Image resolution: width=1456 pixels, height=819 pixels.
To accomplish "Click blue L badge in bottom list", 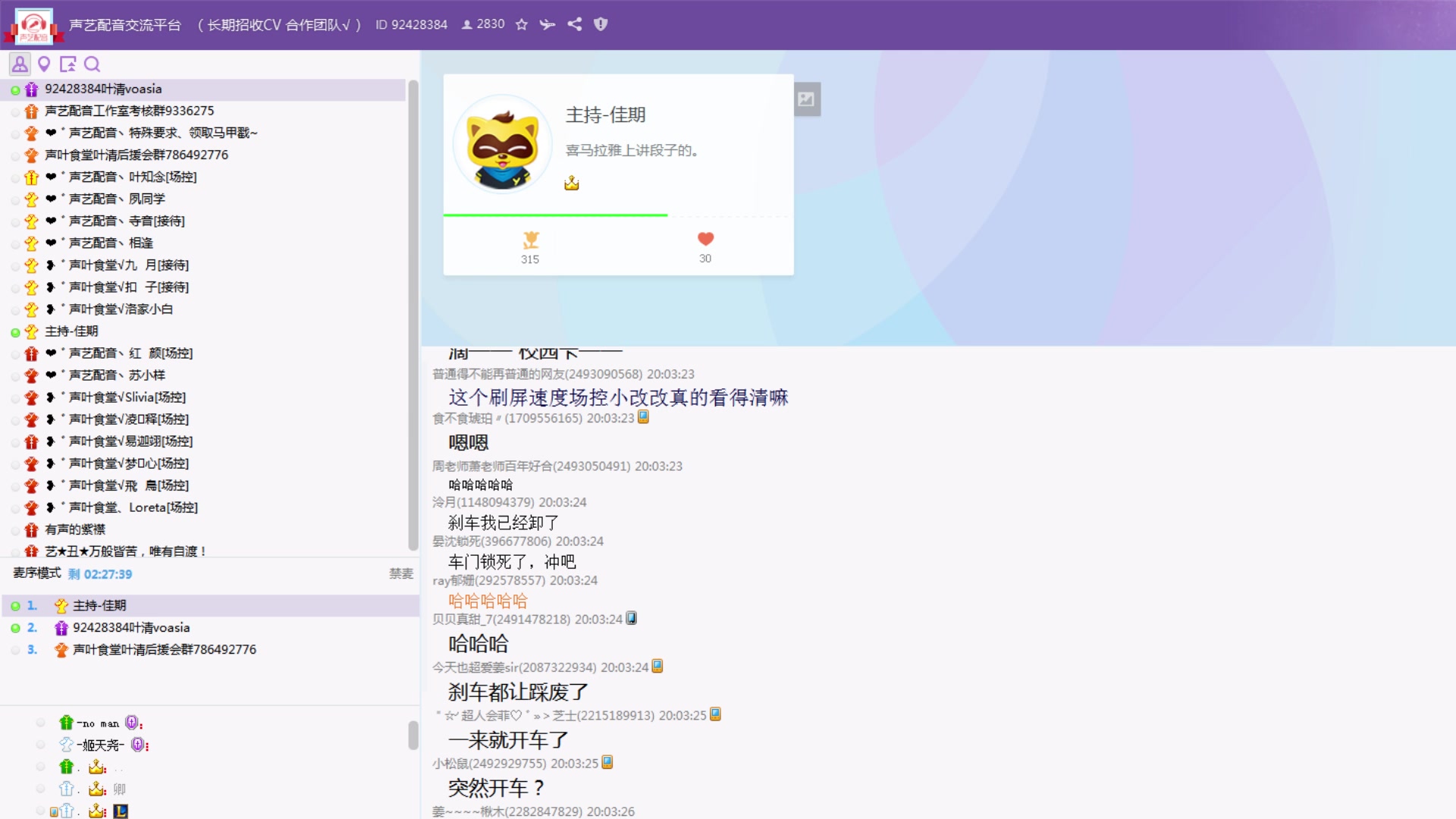I will [x=121, y=811].
